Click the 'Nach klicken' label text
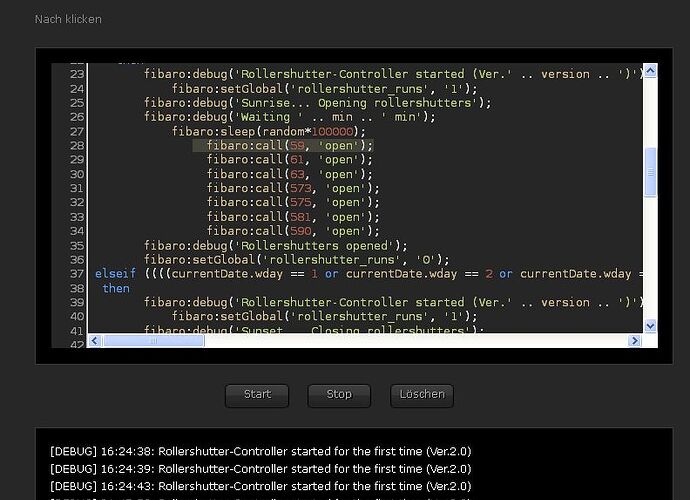690x500 pixels. 68,19
